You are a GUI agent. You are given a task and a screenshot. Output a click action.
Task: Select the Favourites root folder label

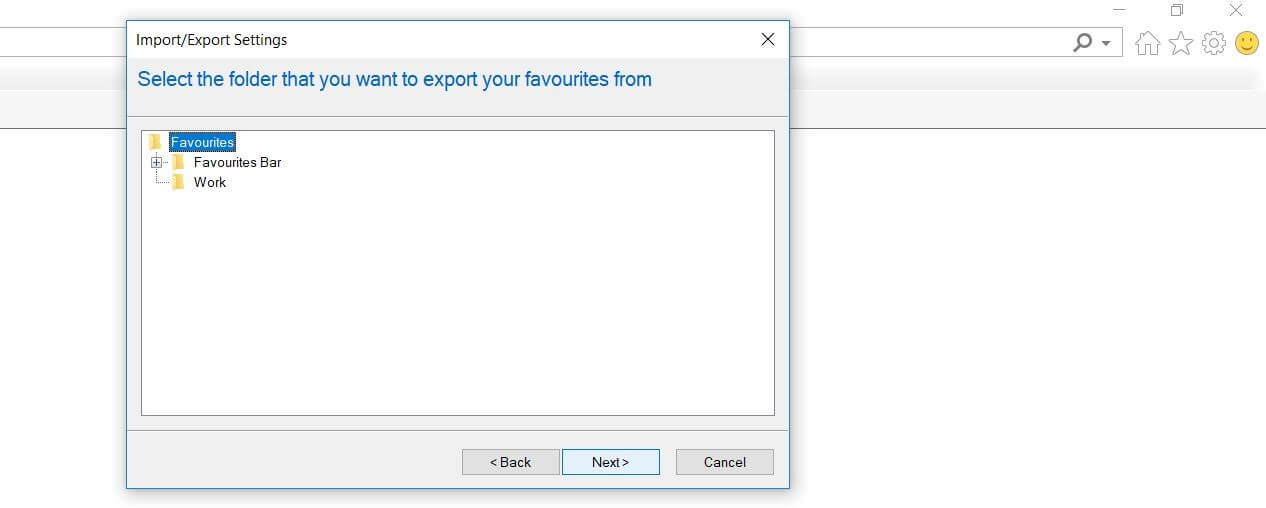202,142
